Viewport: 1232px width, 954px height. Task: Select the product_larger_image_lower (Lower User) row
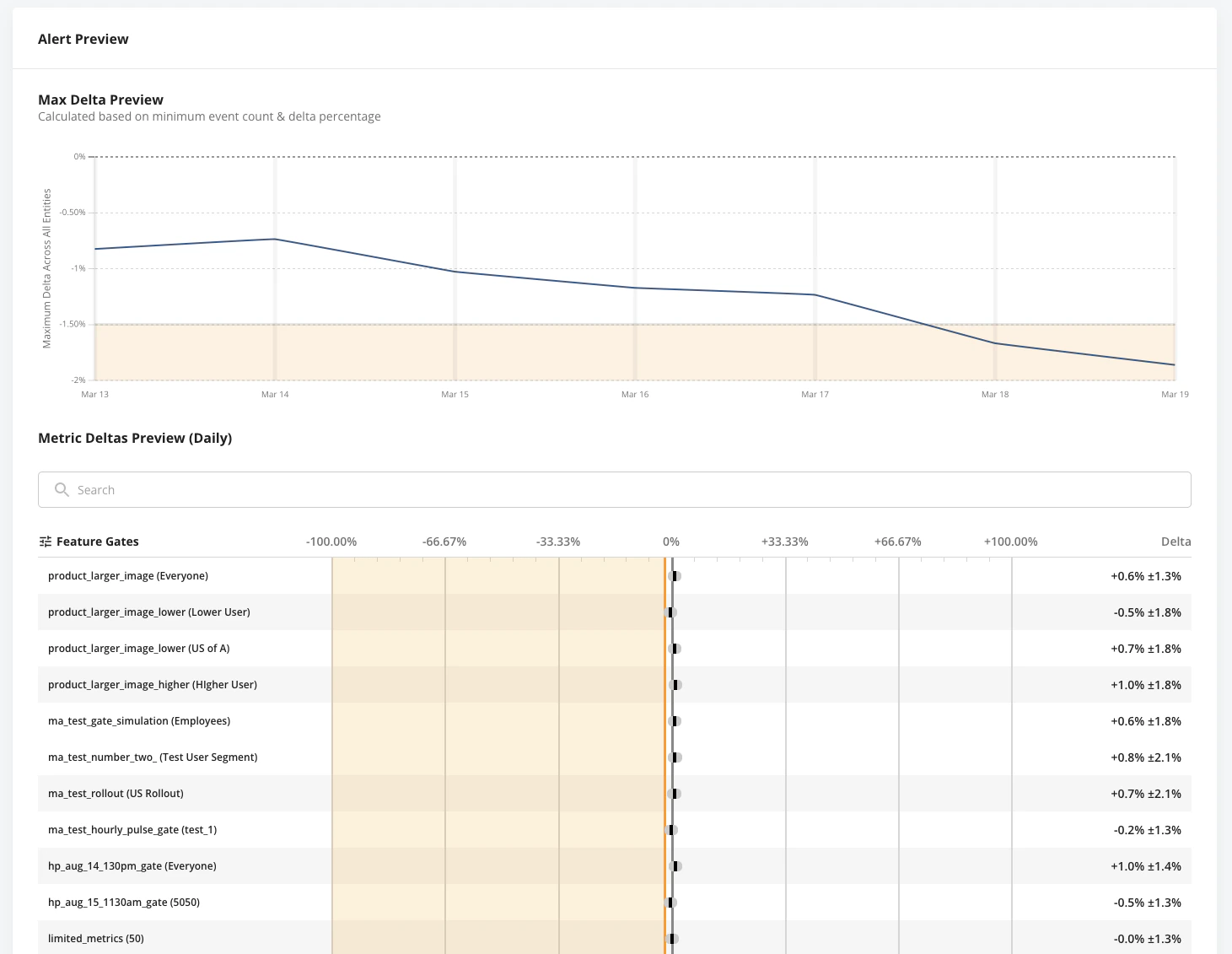coord(148,612)
